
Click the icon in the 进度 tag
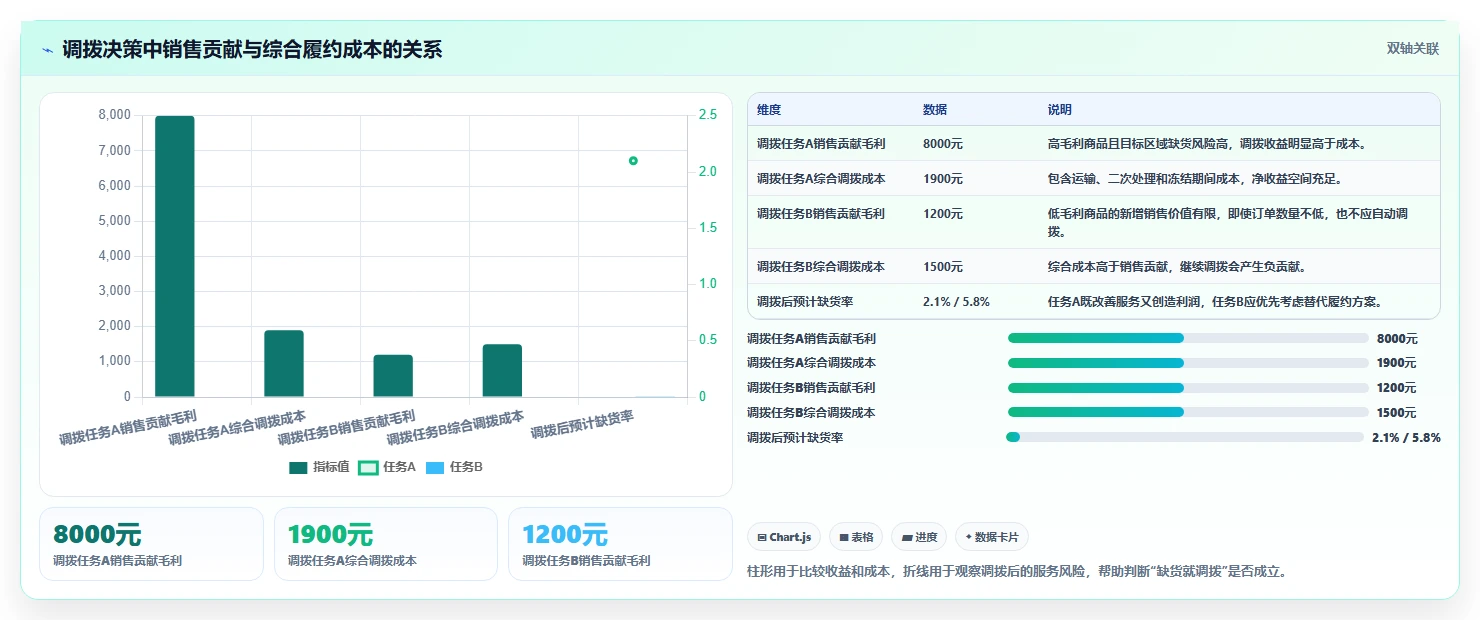907,538
